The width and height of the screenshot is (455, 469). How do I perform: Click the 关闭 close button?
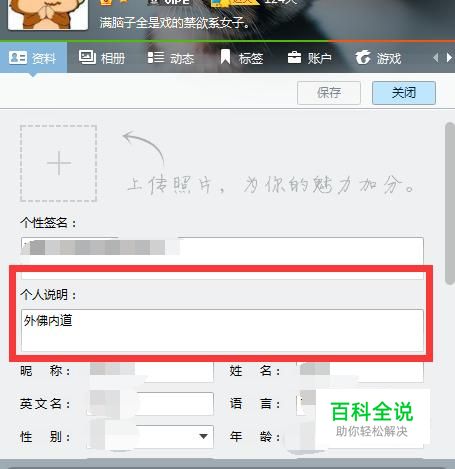(404, 93)
